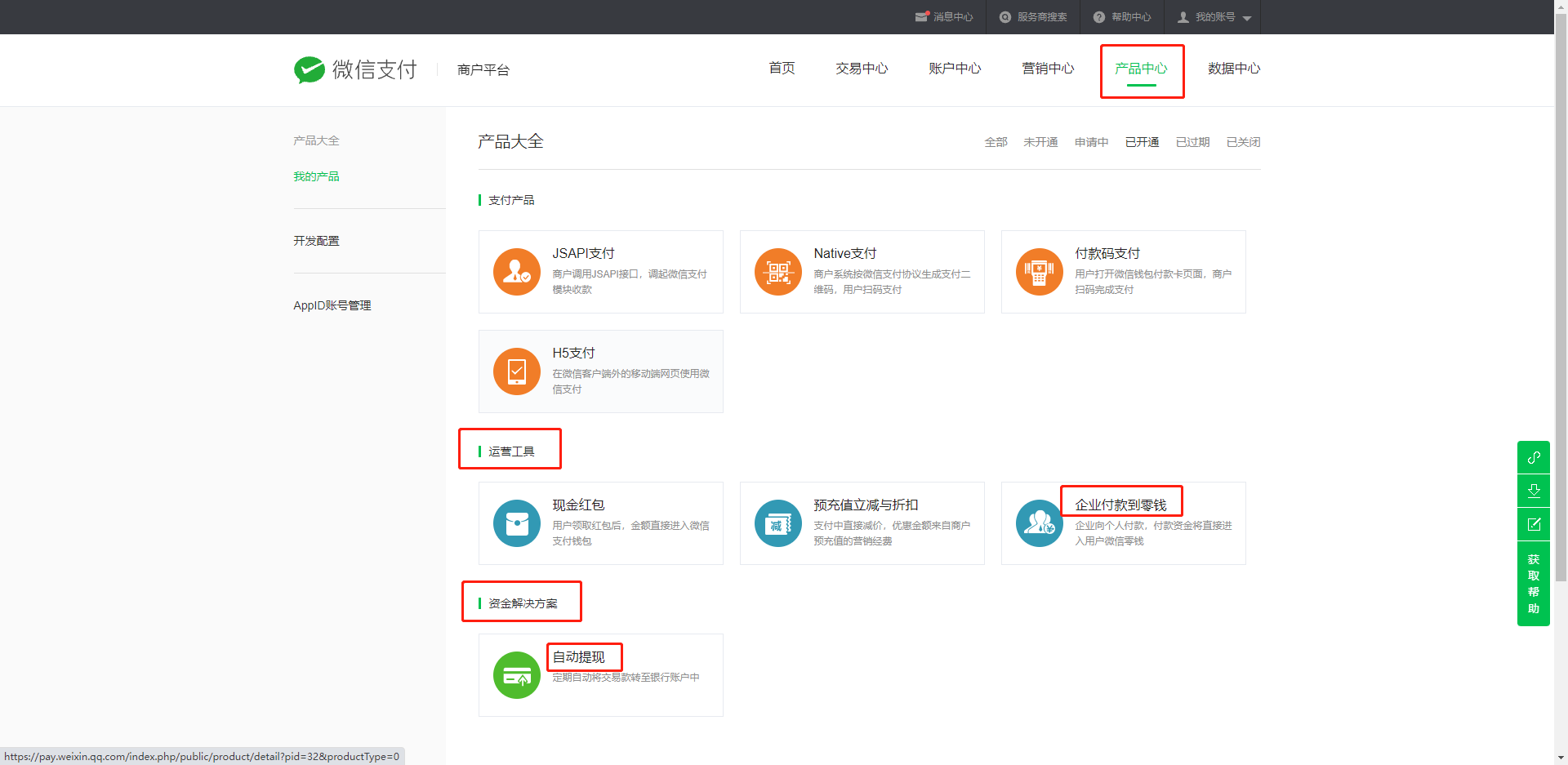
Task: Open the 营销中心 navigation tab
Action: (x=1048, y=69)
